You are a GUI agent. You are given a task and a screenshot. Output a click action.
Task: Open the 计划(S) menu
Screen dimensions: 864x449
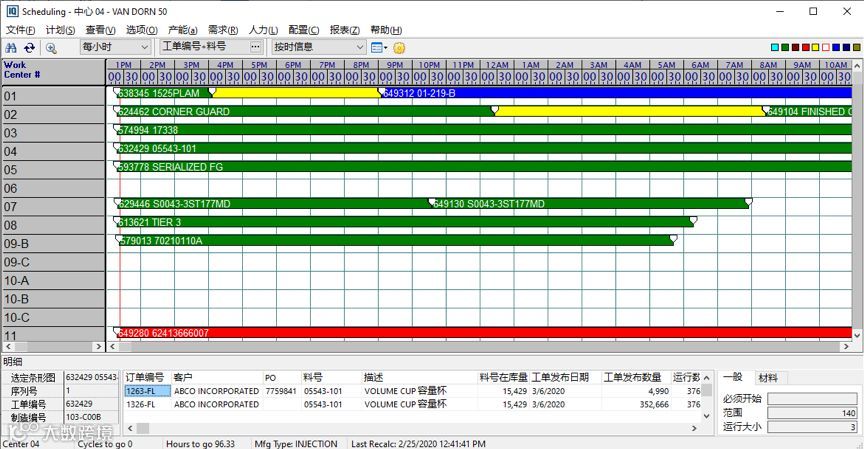coord(60,30)
